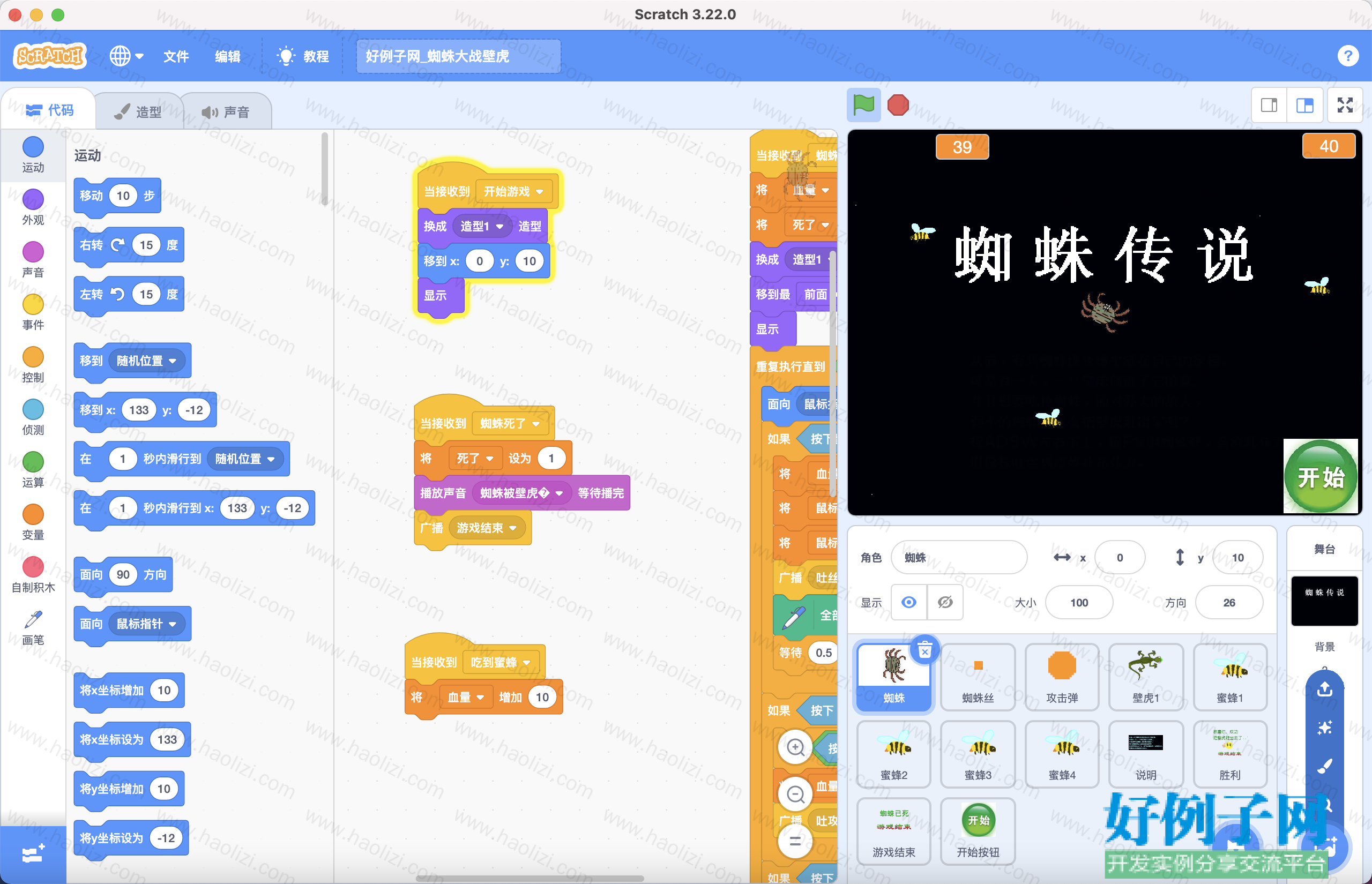This screenshot has height=884, width=1372.
Task: Select the 壁虎1 sprite
Action: click(x=1146, y=677)
